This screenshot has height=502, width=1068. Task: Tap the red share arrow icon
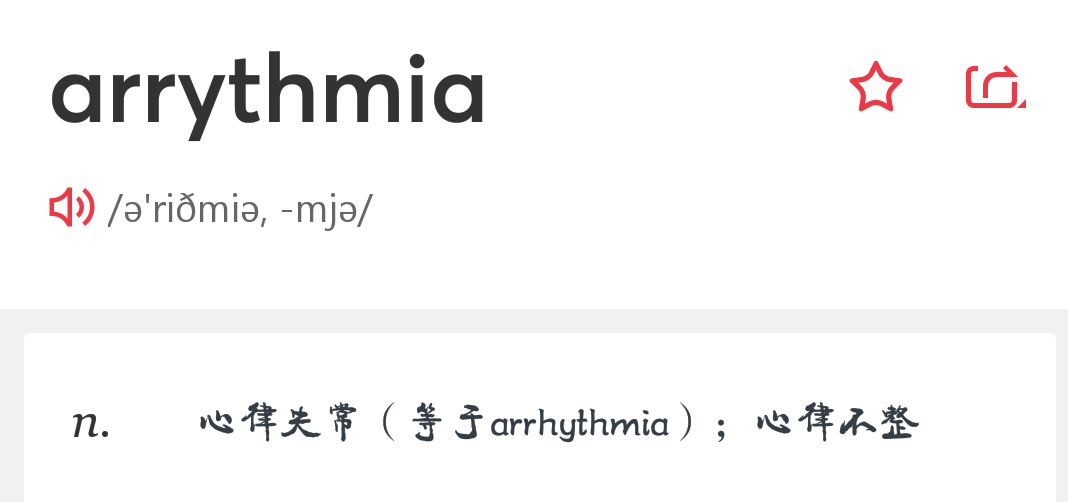pyautogui.click(x=995, y=87)
